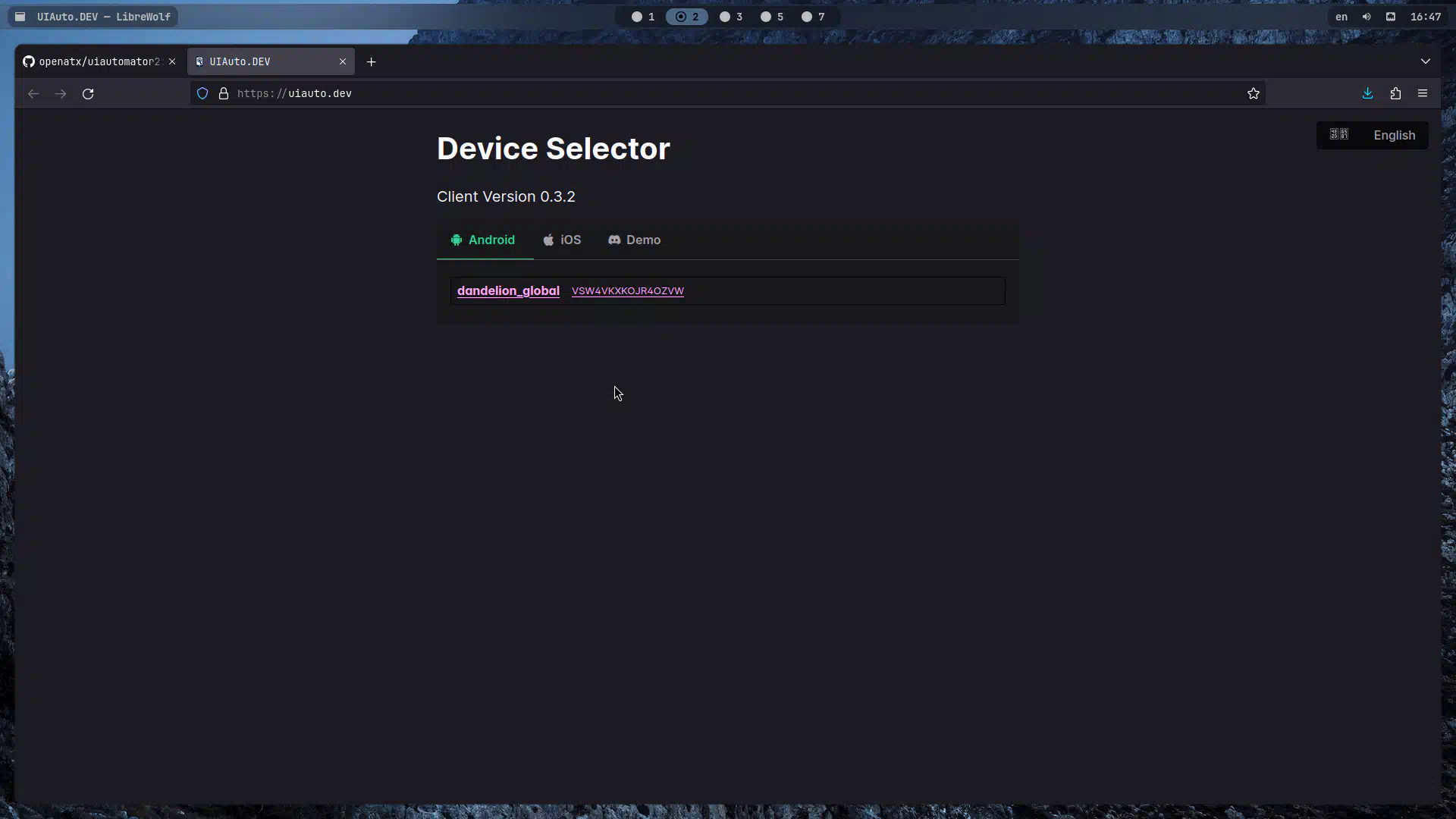The width and height of the screenshot is (1456, 819).
Task: Expand the list-all-tabs chevron
Action: pos(1426,61)
